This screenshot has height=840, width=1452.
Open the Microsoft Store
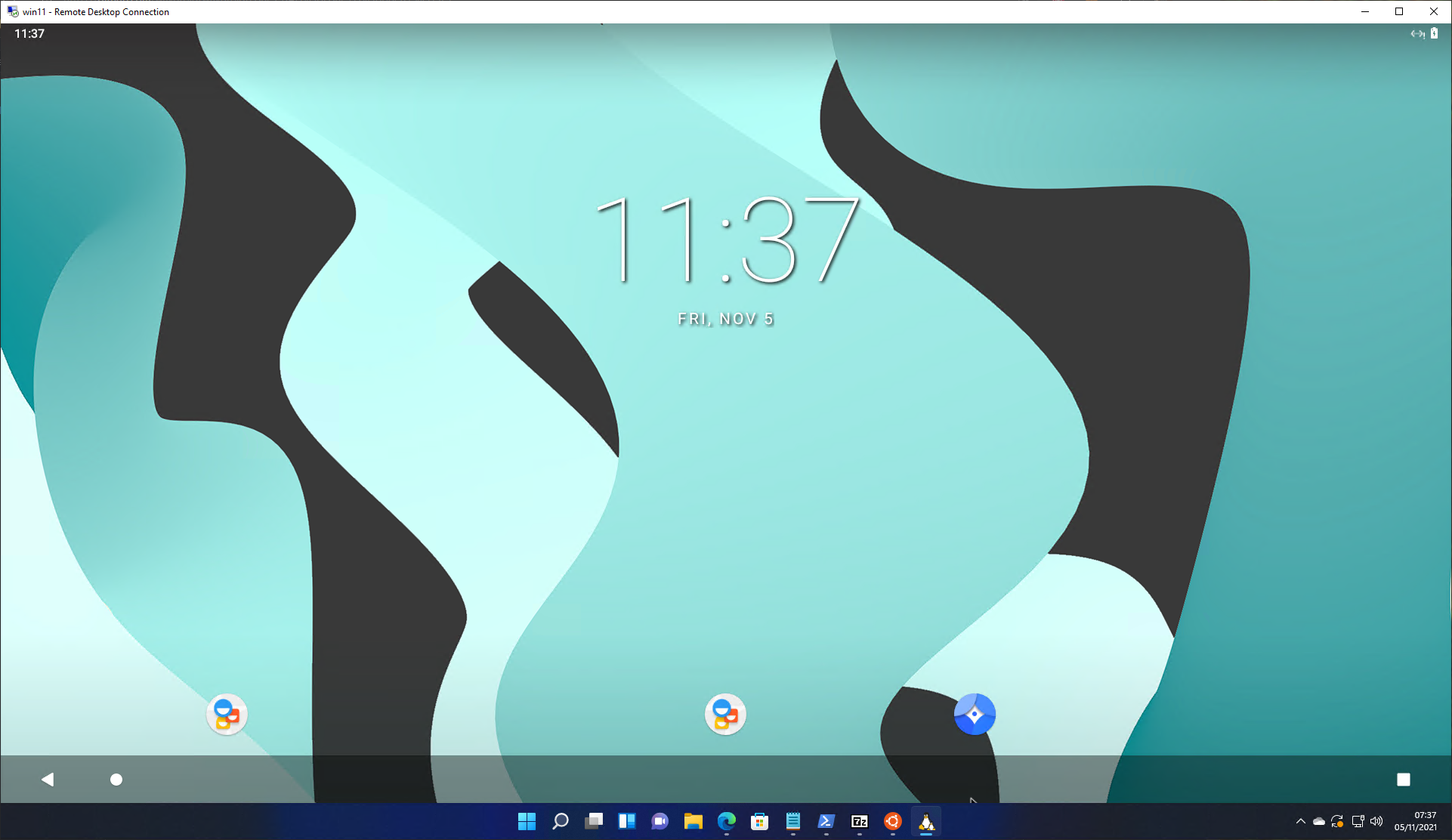point(759,823)
